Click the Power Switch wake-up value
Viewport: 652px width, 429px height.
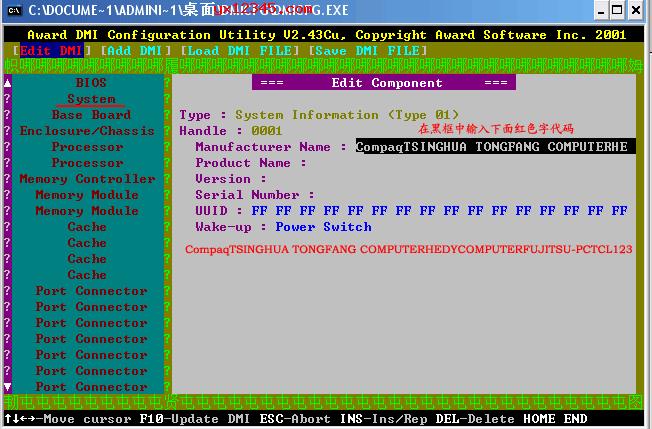(324, 227)
